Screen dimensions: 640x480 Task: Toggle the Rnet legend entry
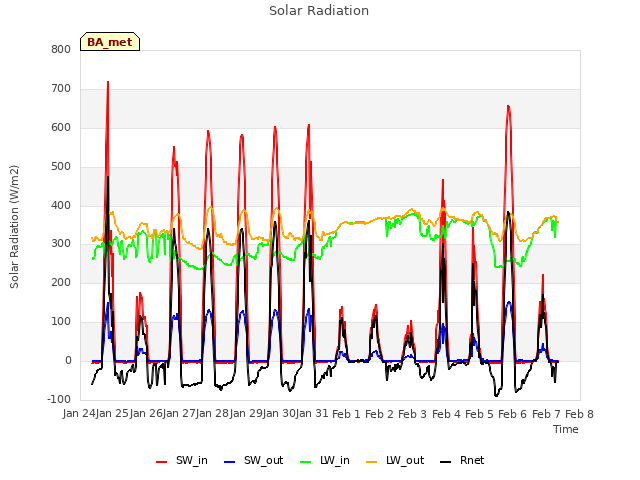pyautogui.click(x=462, y=461)
